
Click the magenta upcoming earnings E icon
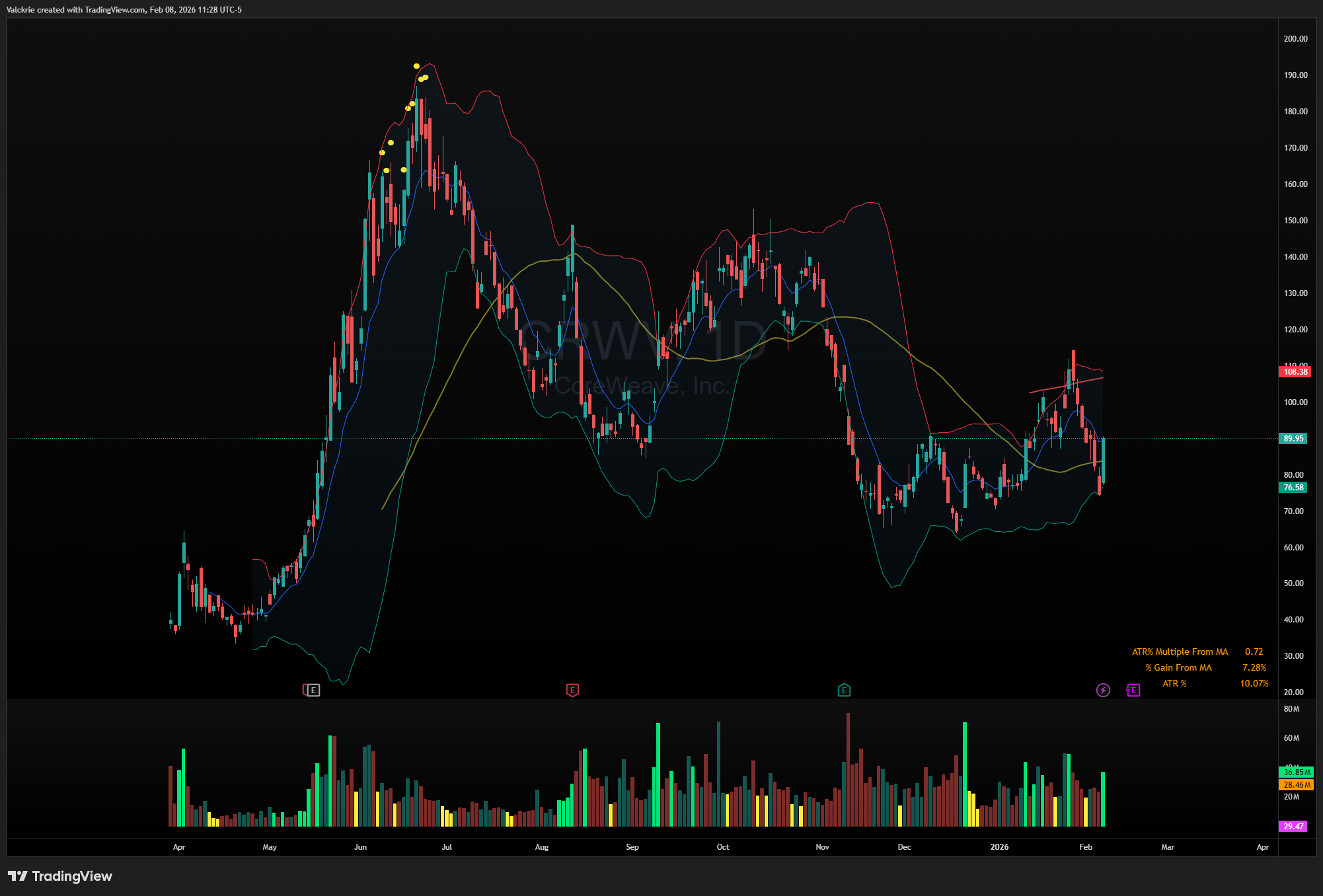[1133, 690]
